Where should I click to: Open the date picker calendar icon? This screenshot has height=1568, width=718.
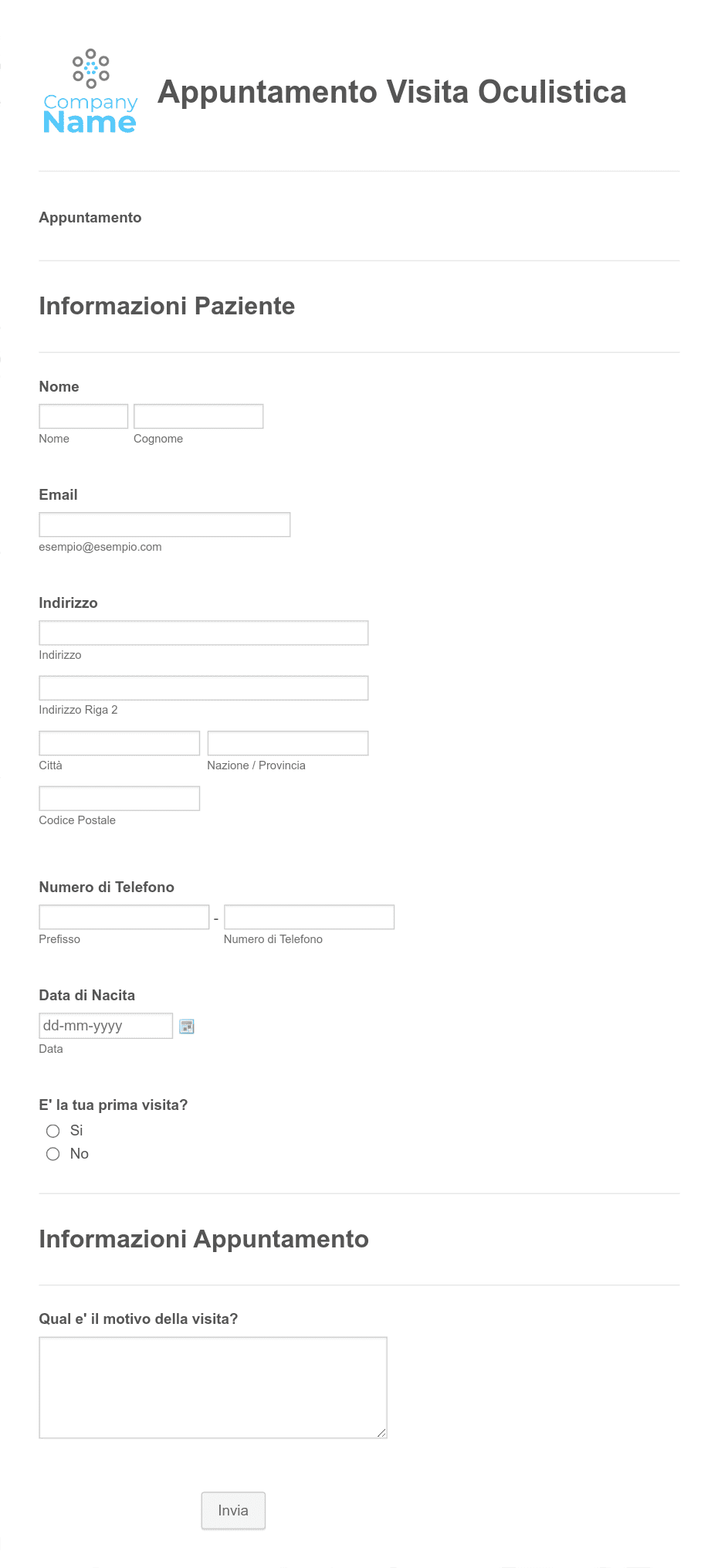[x=187, y=1027]
